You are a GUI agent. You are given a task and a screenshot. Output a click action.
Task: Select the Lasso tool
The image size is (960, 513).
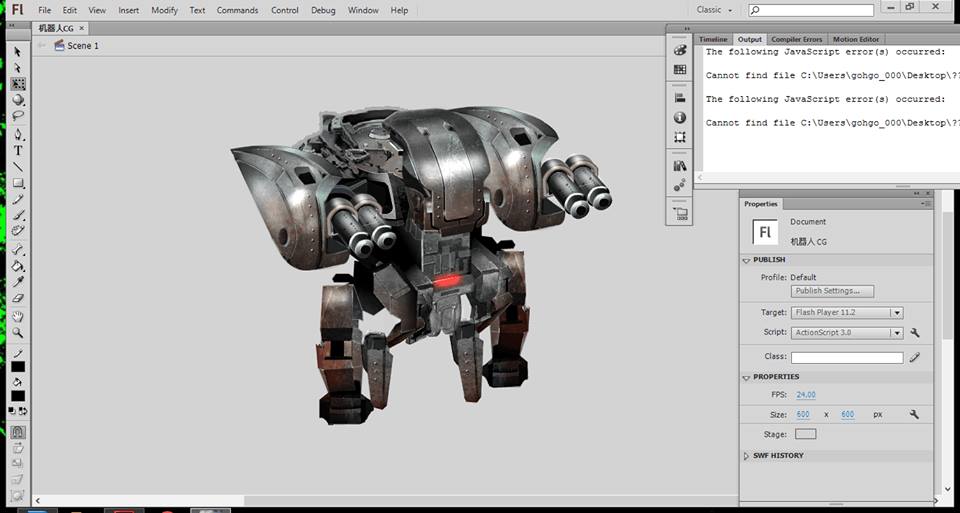click(x=18, y=116)
